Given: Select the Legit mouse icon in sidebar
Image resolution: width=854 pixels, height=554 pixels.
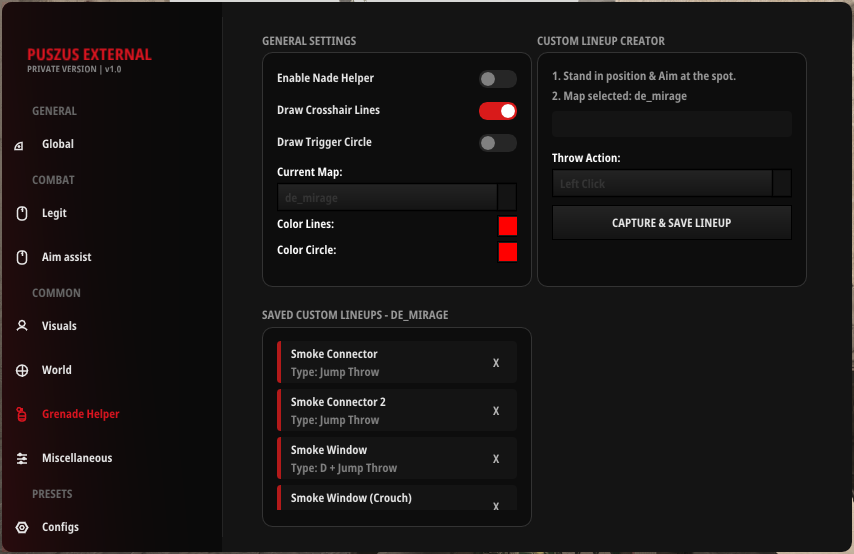Looking at the screenshot, I should click(22, 213).
